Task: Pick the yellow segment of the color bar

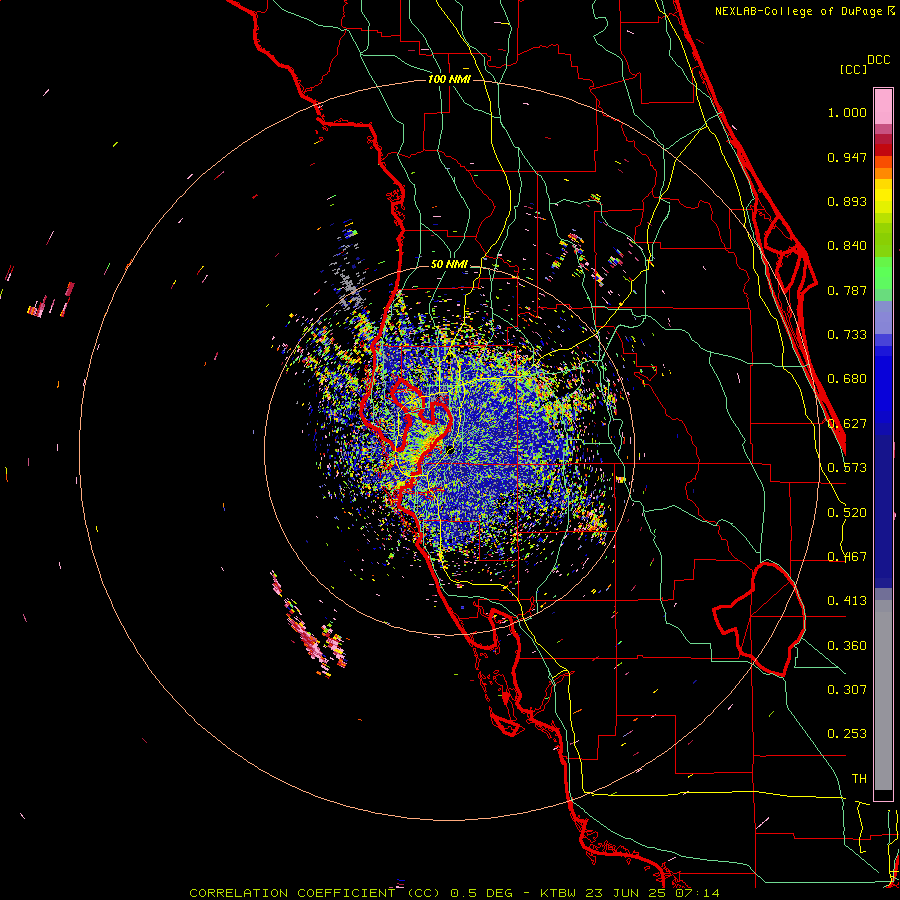Action: pyautogui.click(x=883, y=196)
